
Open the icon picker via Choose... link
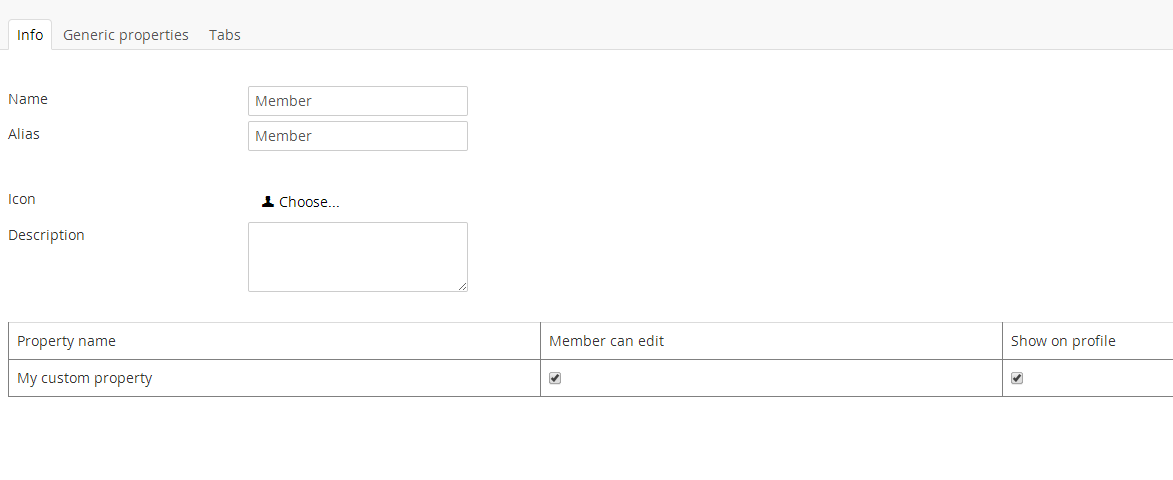pyautogui.click(x=309, y=202)
